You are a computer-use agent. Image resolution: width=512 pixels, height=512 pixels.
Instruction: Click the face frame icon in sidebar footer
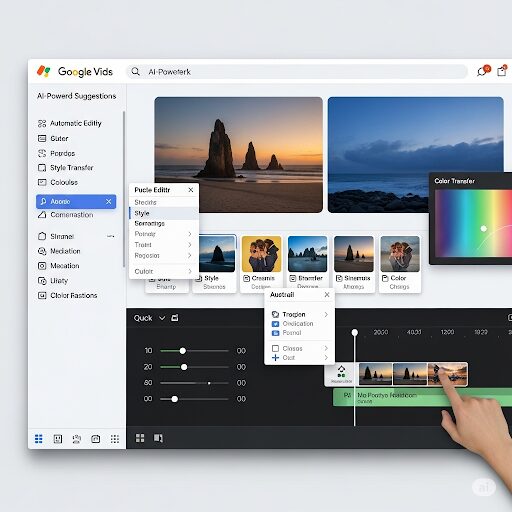(x=58, y=439)
